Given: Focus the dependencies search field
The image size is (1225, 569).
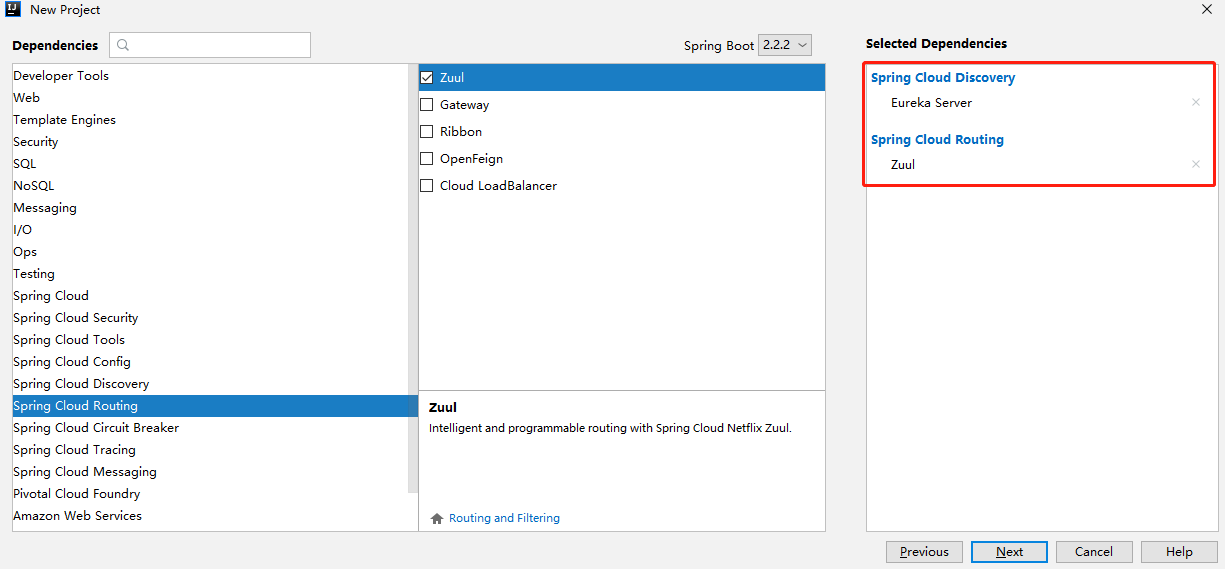Looking at the screenshot, I should click(x=220, y=45).
